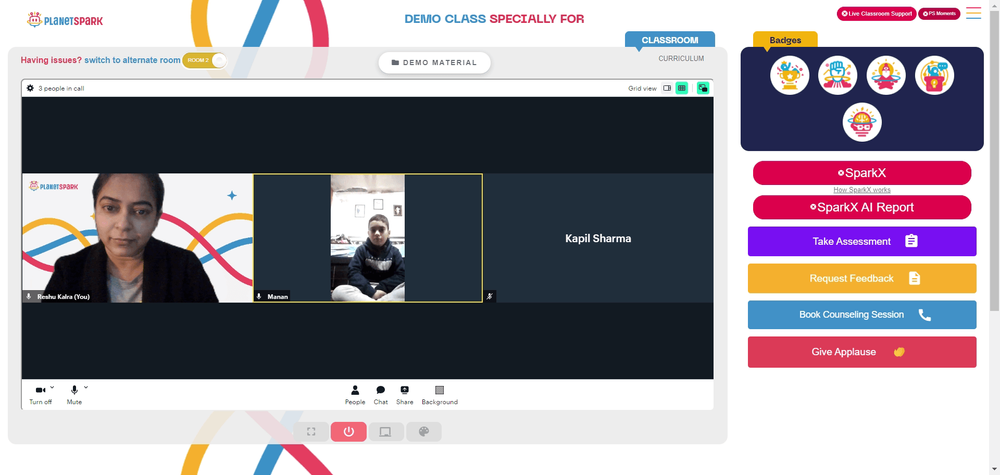This screenshot has width=1000, height=475.
Task: Open the Badges tab
Action: (x=785, y=40)
